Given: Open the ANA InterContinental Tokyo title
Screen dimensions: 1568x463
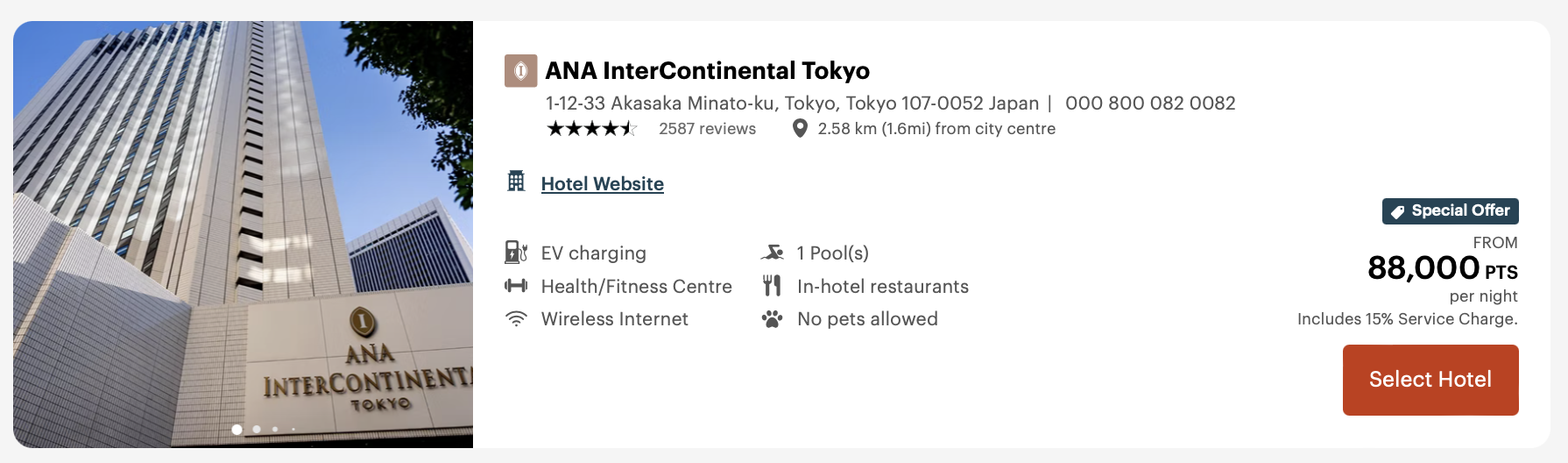Looking at the screenshot, I should click(x=707, y=71).
